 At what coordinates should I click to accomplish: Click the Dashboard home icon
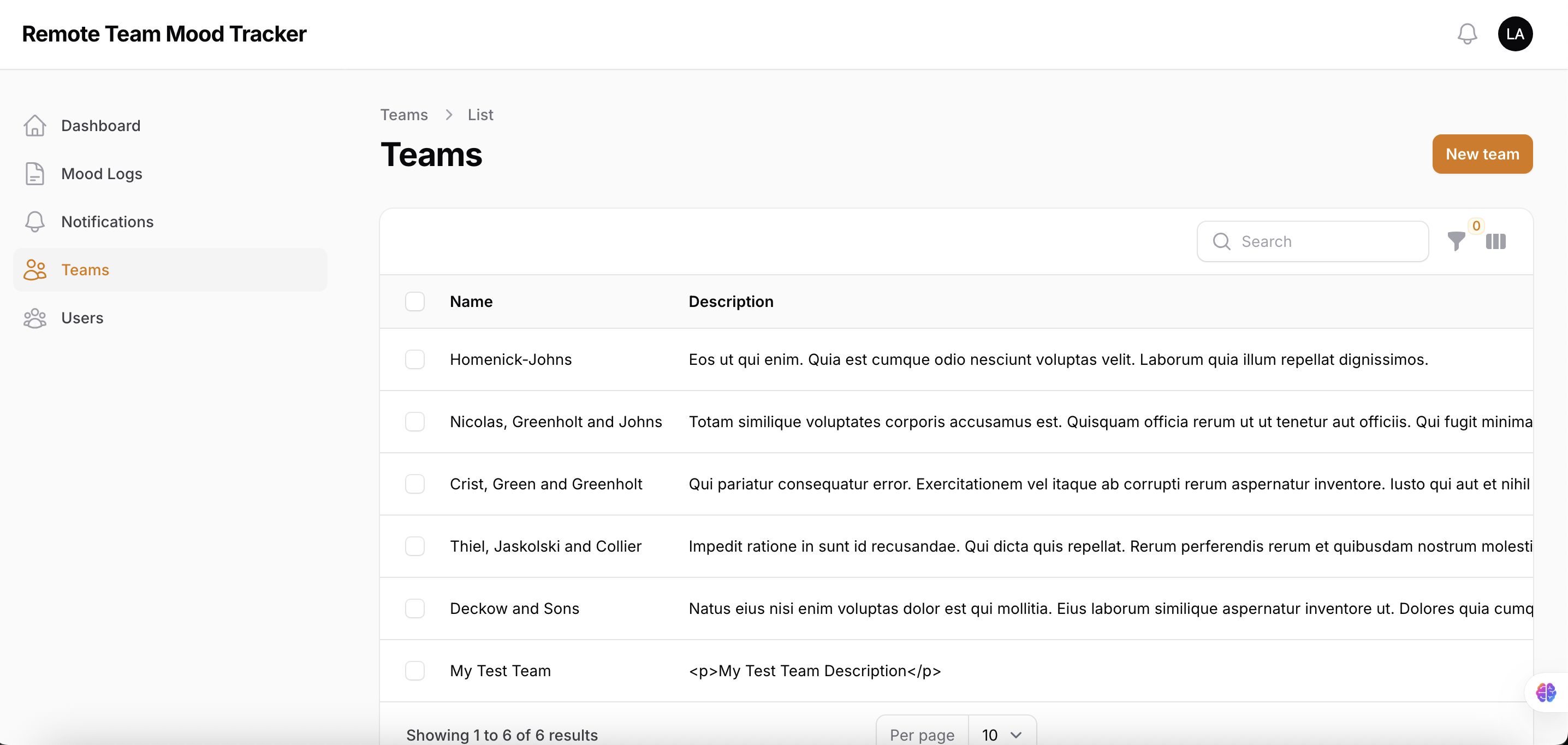tap(35, 126)
